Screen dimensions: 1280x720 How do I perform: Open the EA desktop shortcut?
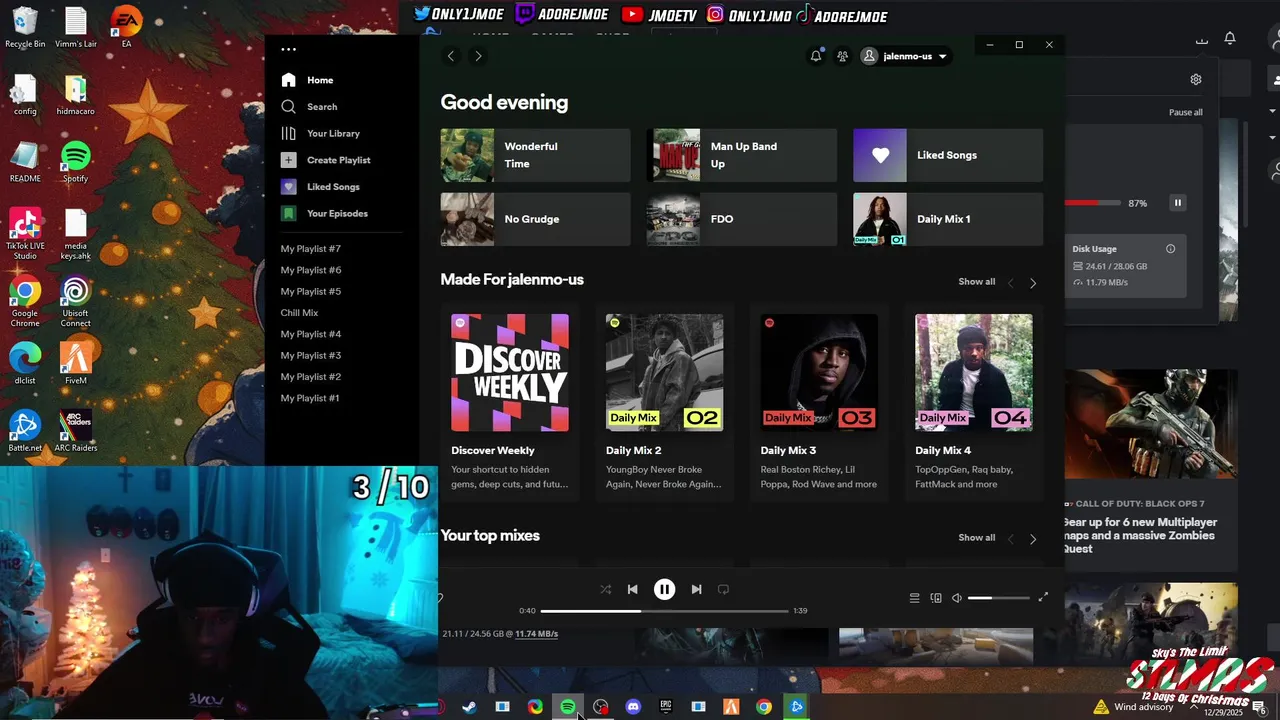126,28
